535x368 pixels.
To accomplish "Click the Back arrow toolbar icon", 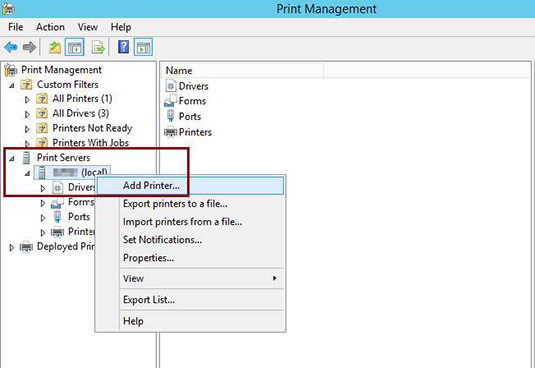I will coord(11,47).
